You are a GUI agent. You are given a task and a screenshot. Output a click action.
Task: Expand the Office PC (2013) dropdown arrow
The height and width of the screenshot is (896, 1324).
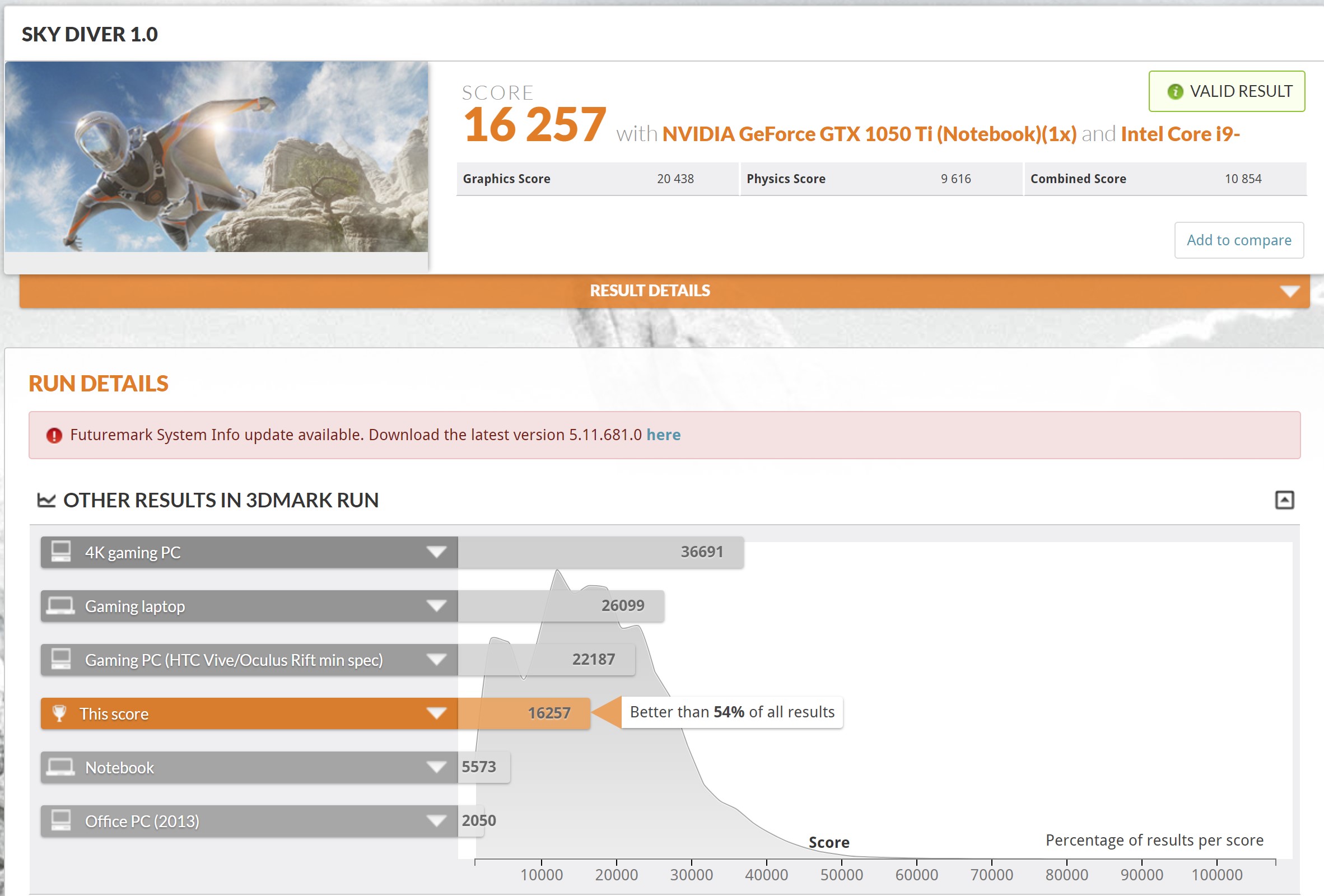[x=436, y=821]
